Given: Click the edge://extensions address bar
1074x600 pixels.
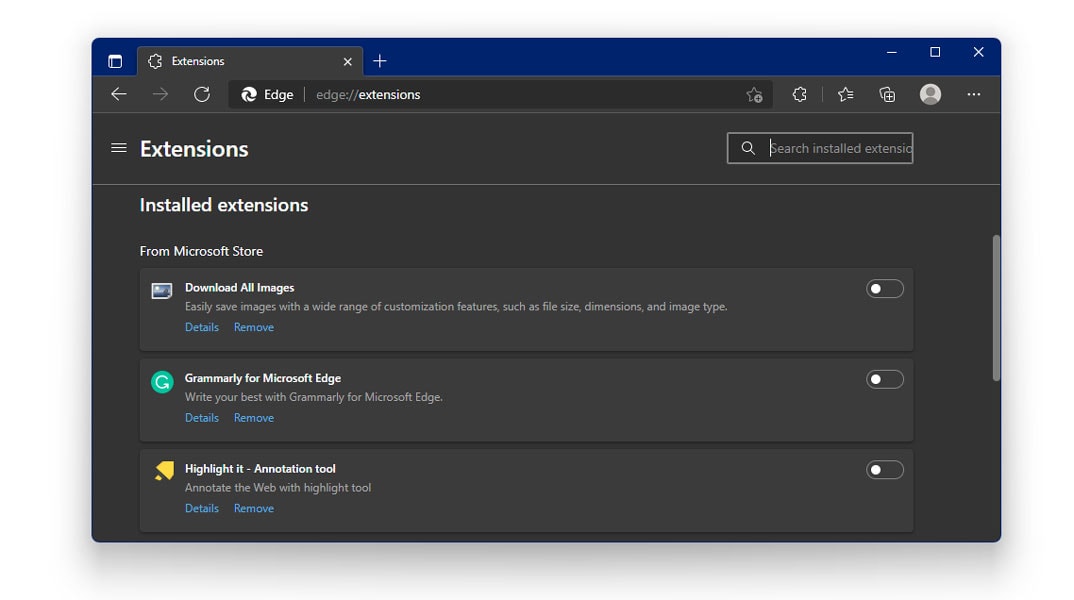Looking at the screenshot, I should click(x=500, y=95).
